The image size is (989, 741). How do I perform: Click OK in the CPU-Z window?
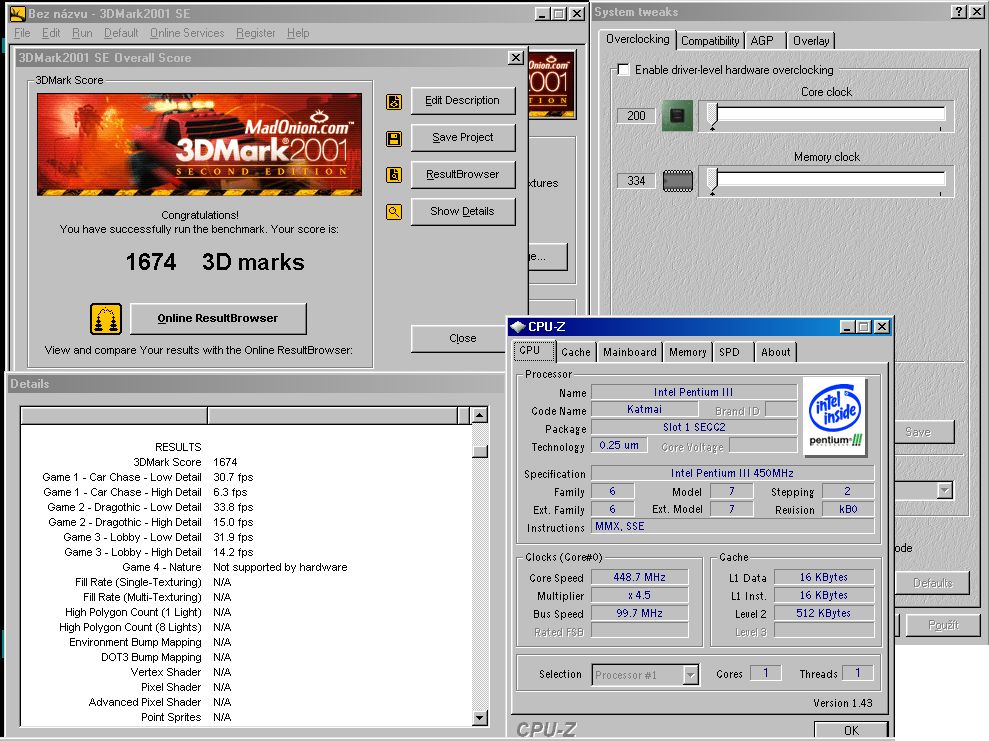[x=851, y=730]
